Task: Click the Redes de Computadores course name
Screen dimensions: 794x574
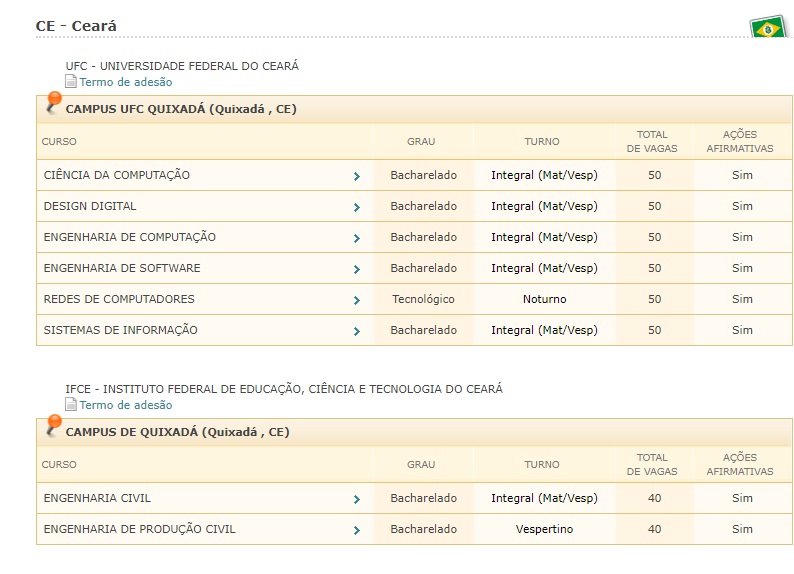Action: (119, 299)
